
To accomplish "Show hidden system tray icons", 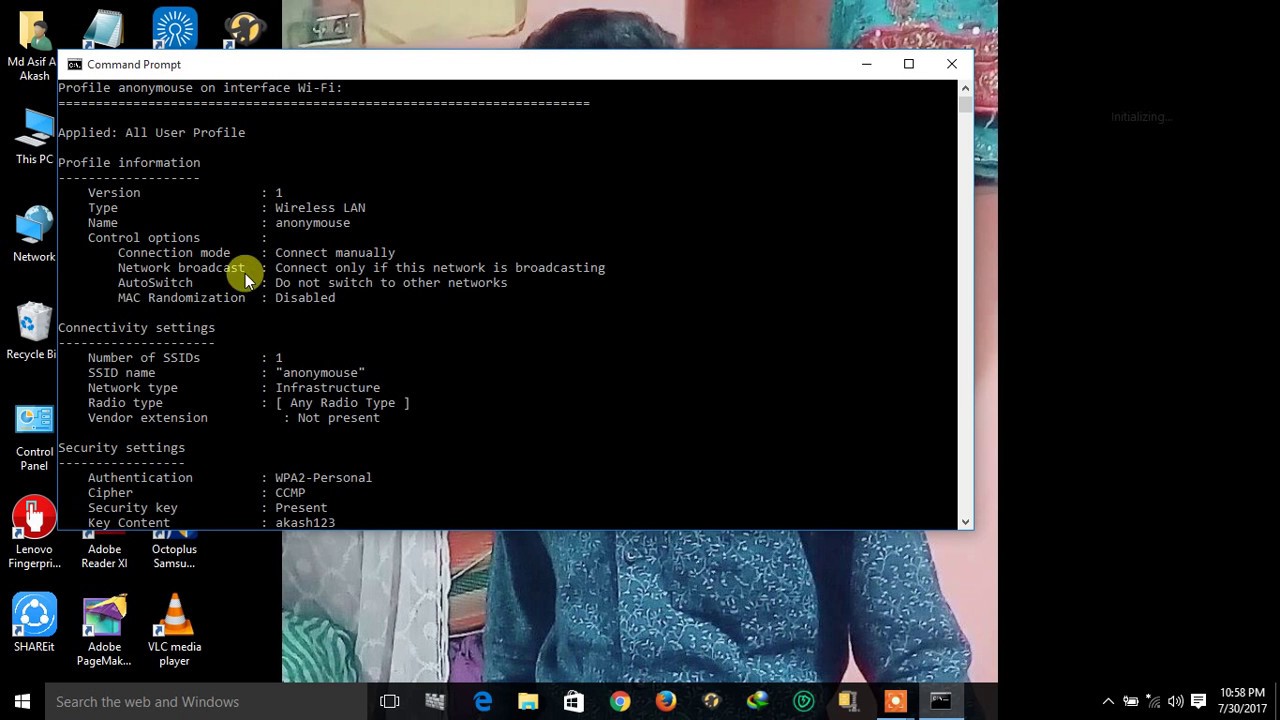I will pos(1108,702).
